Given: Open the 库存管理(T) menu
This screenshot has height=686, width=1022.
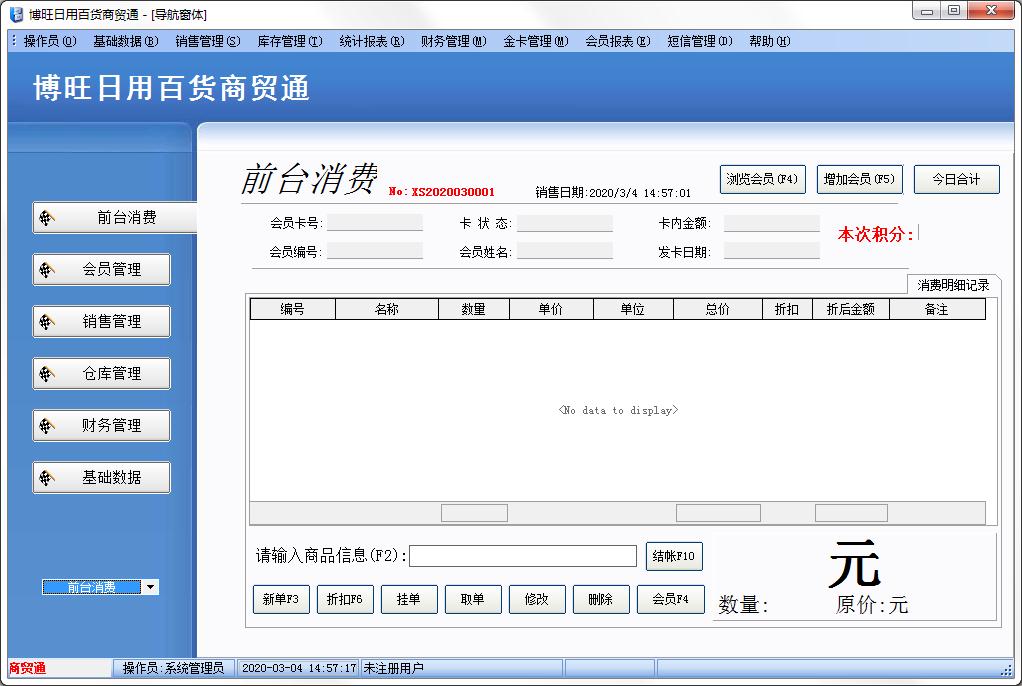Looking at the screenshot, I should (x=290, y=41).
